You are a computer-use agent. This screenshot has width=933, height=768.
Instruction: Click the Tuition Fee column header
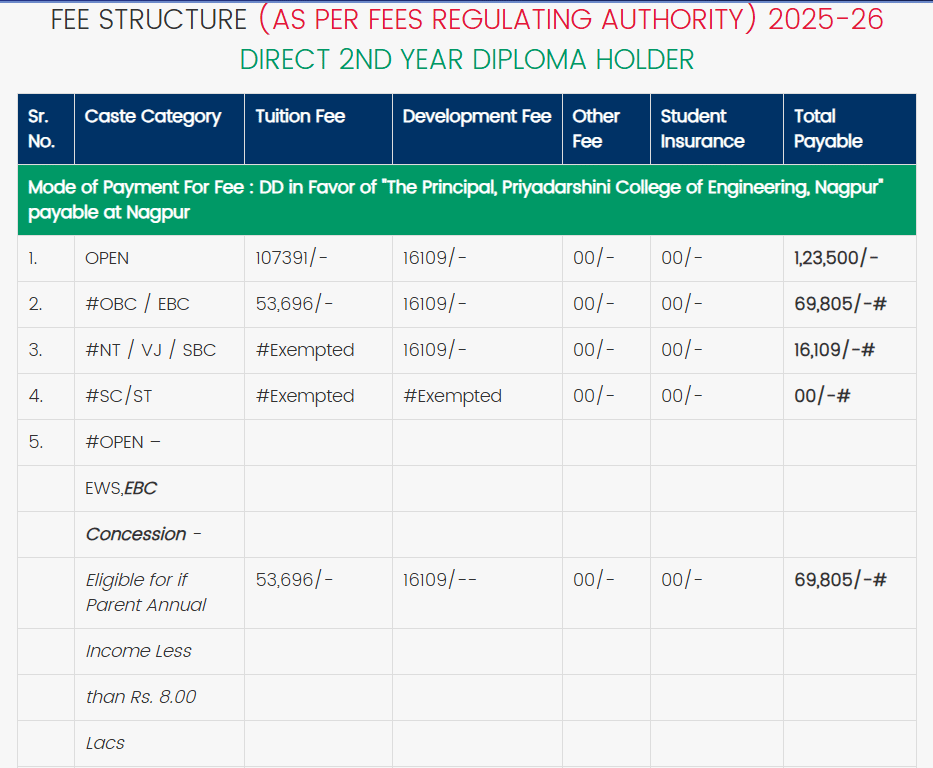[300, 117]
